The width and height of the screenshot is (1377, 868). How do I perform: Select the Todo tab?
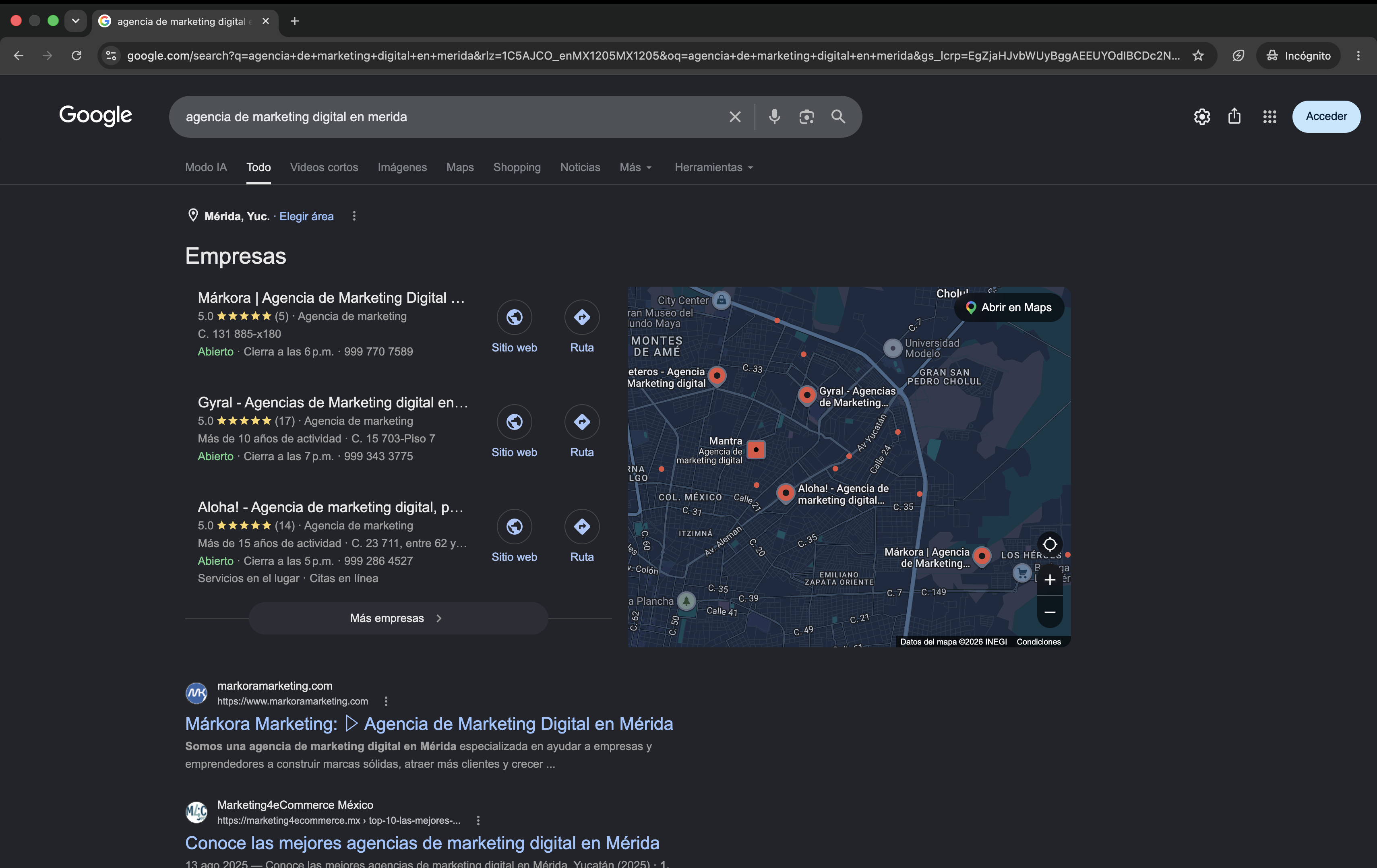(x=258, y=167)
